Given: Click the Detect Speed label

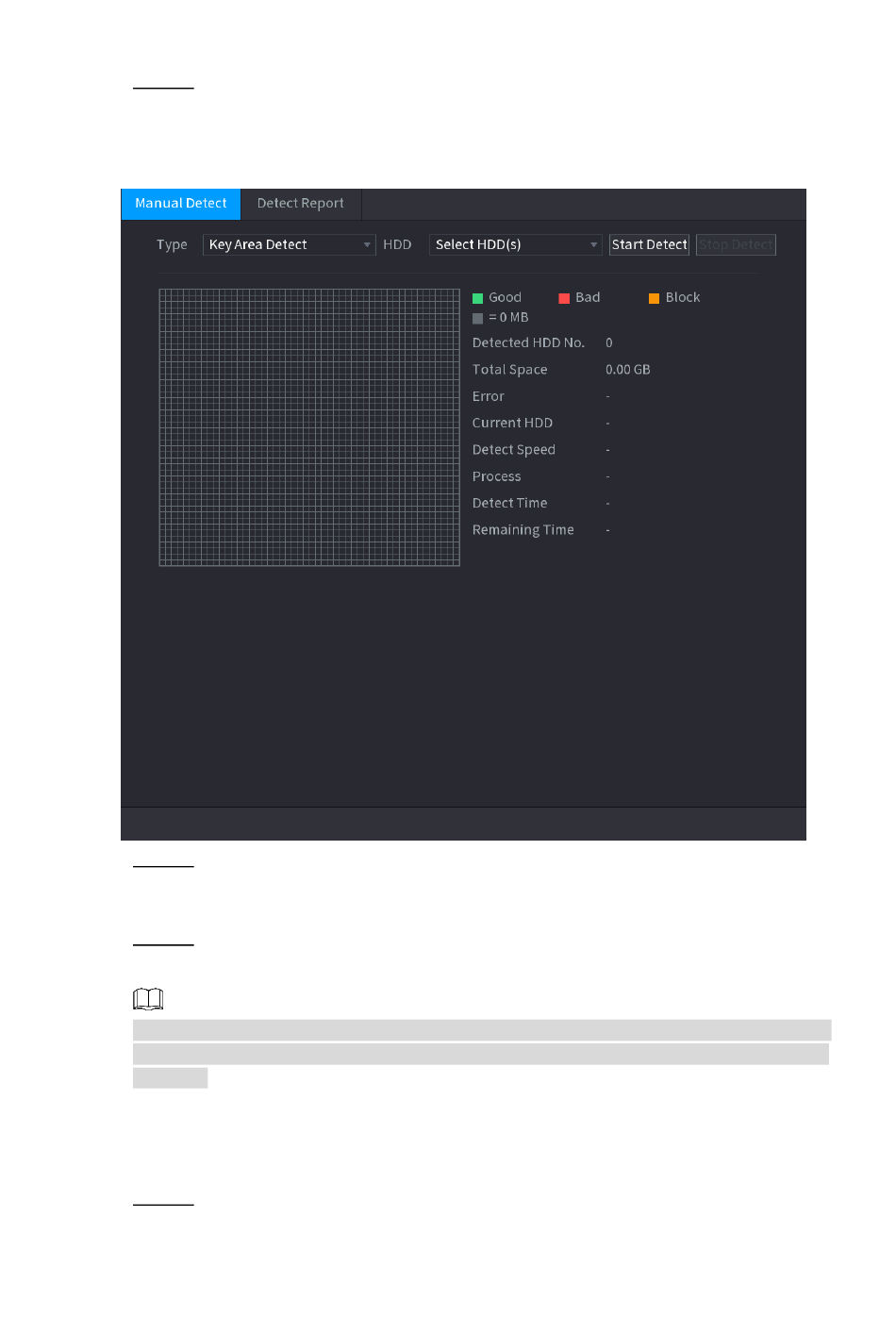Looking at the screenshot, I should click(x=514, y=450).
